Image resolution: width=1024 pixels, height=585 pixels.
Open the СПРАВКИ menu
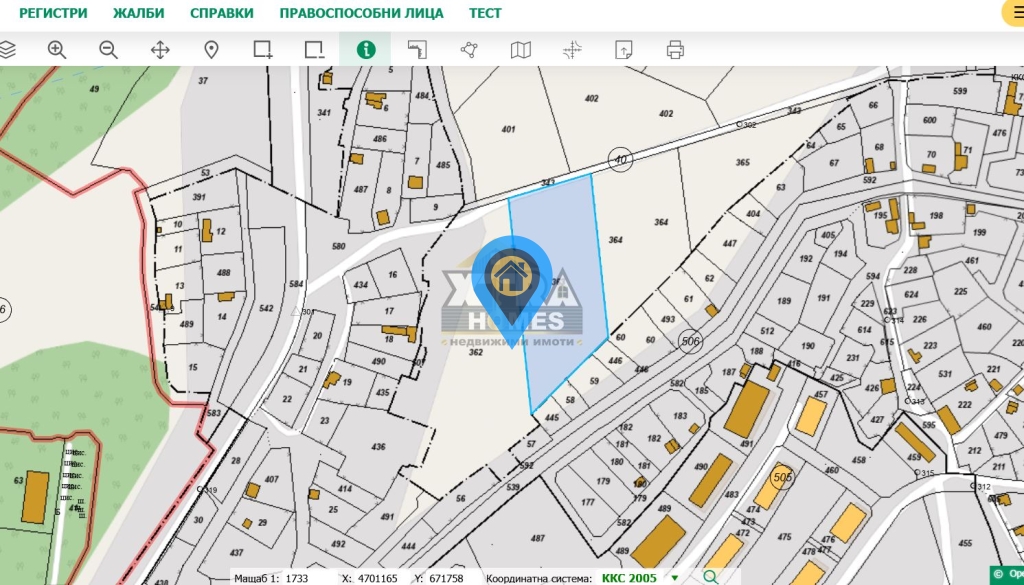point(222,13)
